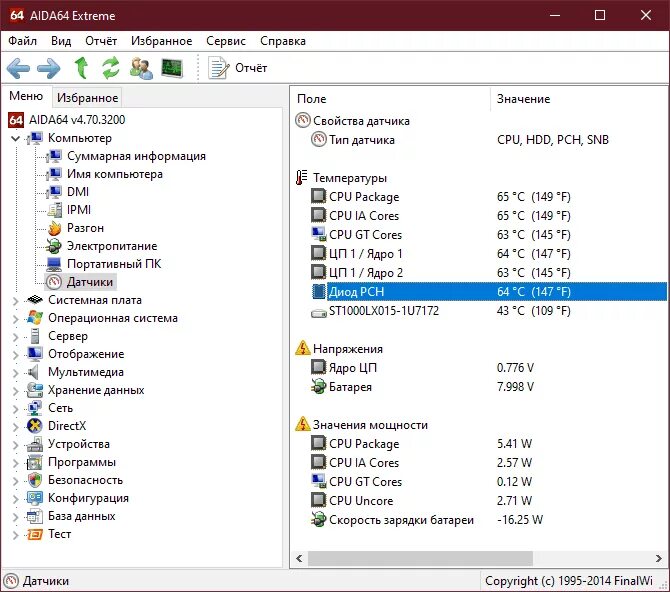The height and width of the screenshot is (592, 670).
Task: Click the scrollbar right arrow
Action: coord(658,558)
